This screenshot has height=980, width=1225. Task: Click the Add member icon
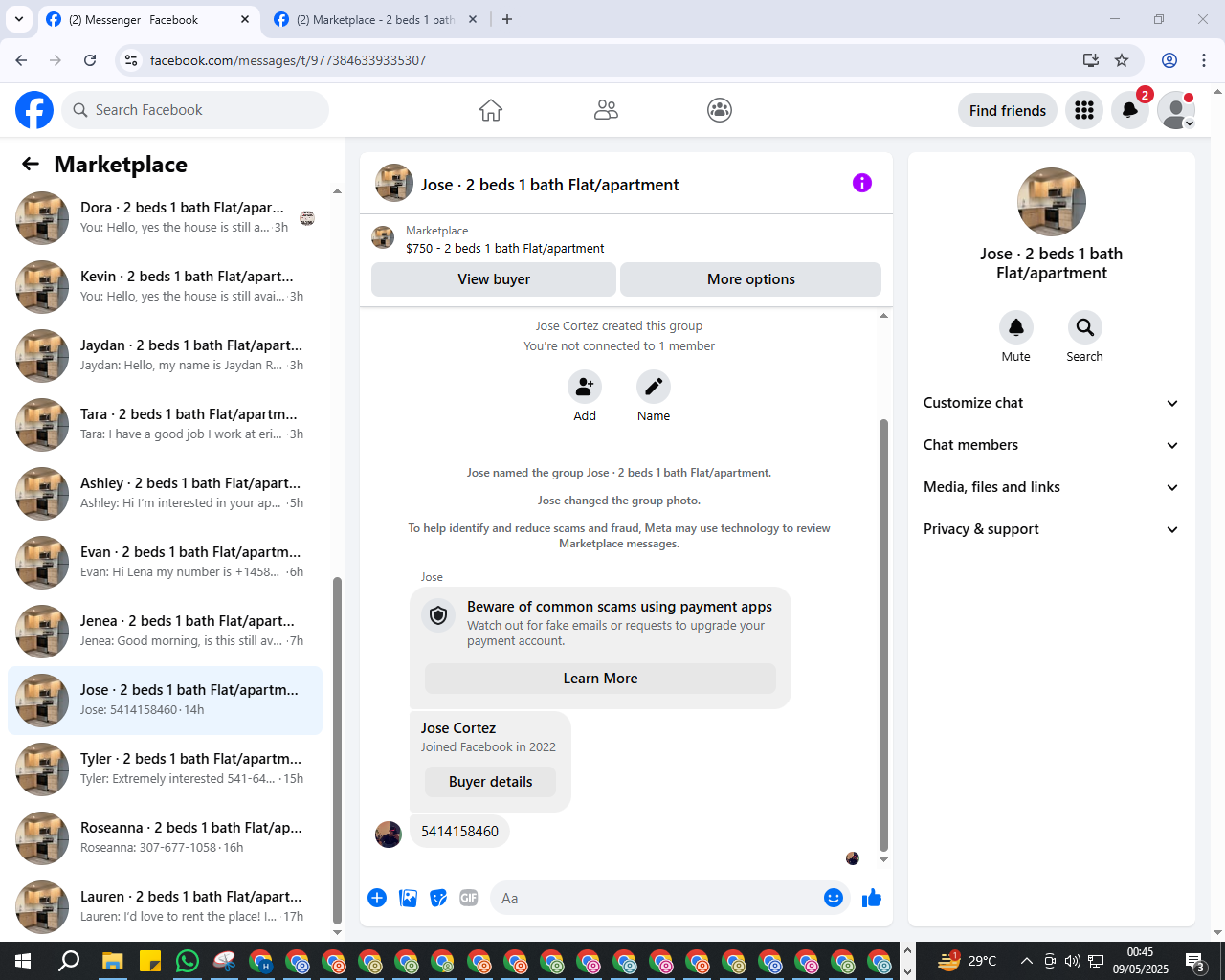click(585, 387)
